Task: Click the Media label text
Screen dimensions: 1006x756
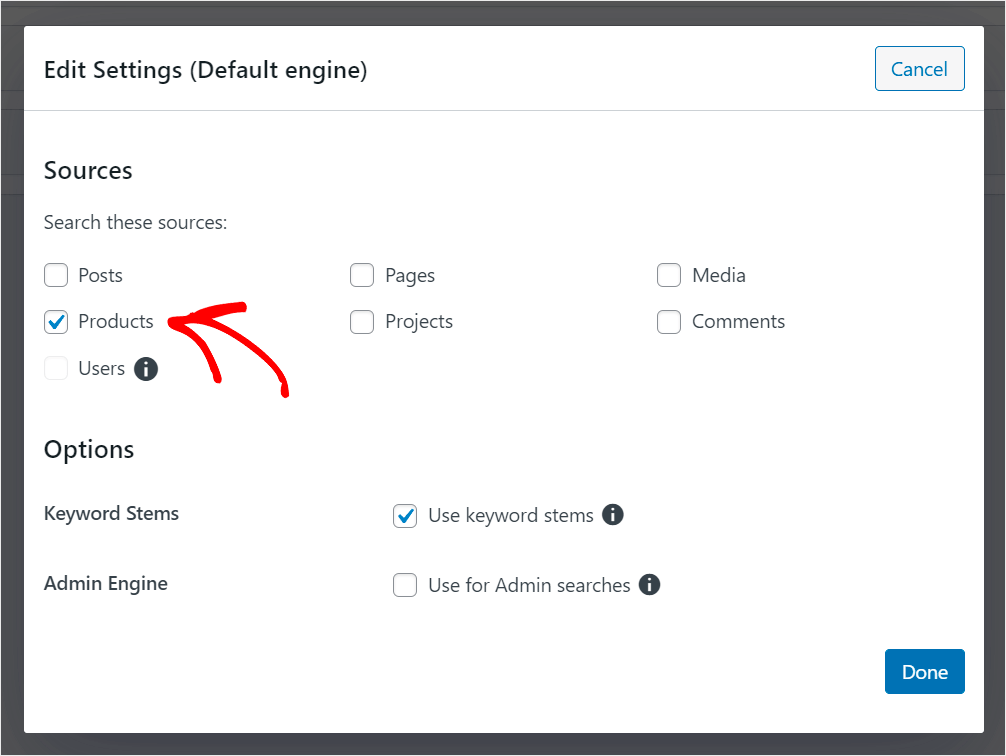Action: point(719,275)
